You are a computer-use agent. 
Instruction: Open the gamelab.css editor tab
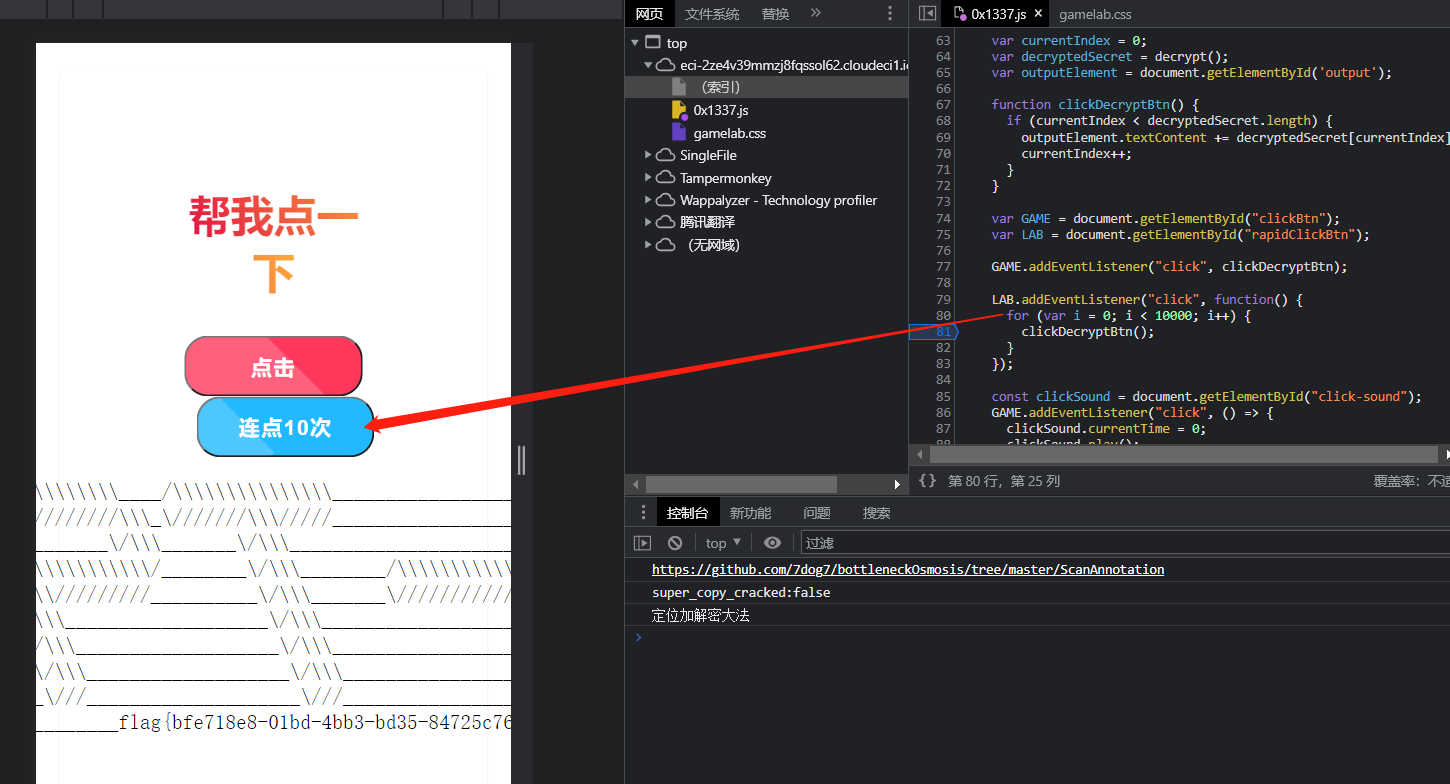1095,14
